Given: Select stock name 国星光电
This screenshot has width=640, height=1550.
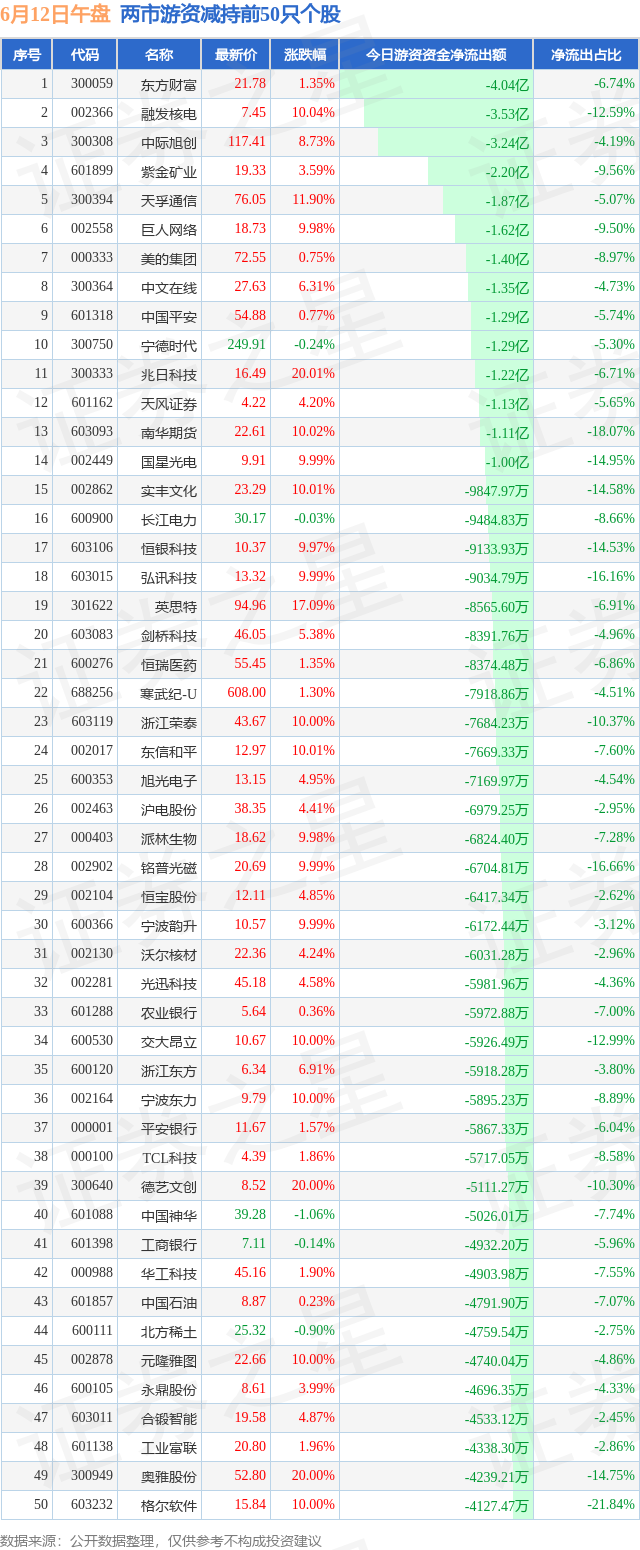Looking at the screenshot, I should click(169, 462).
